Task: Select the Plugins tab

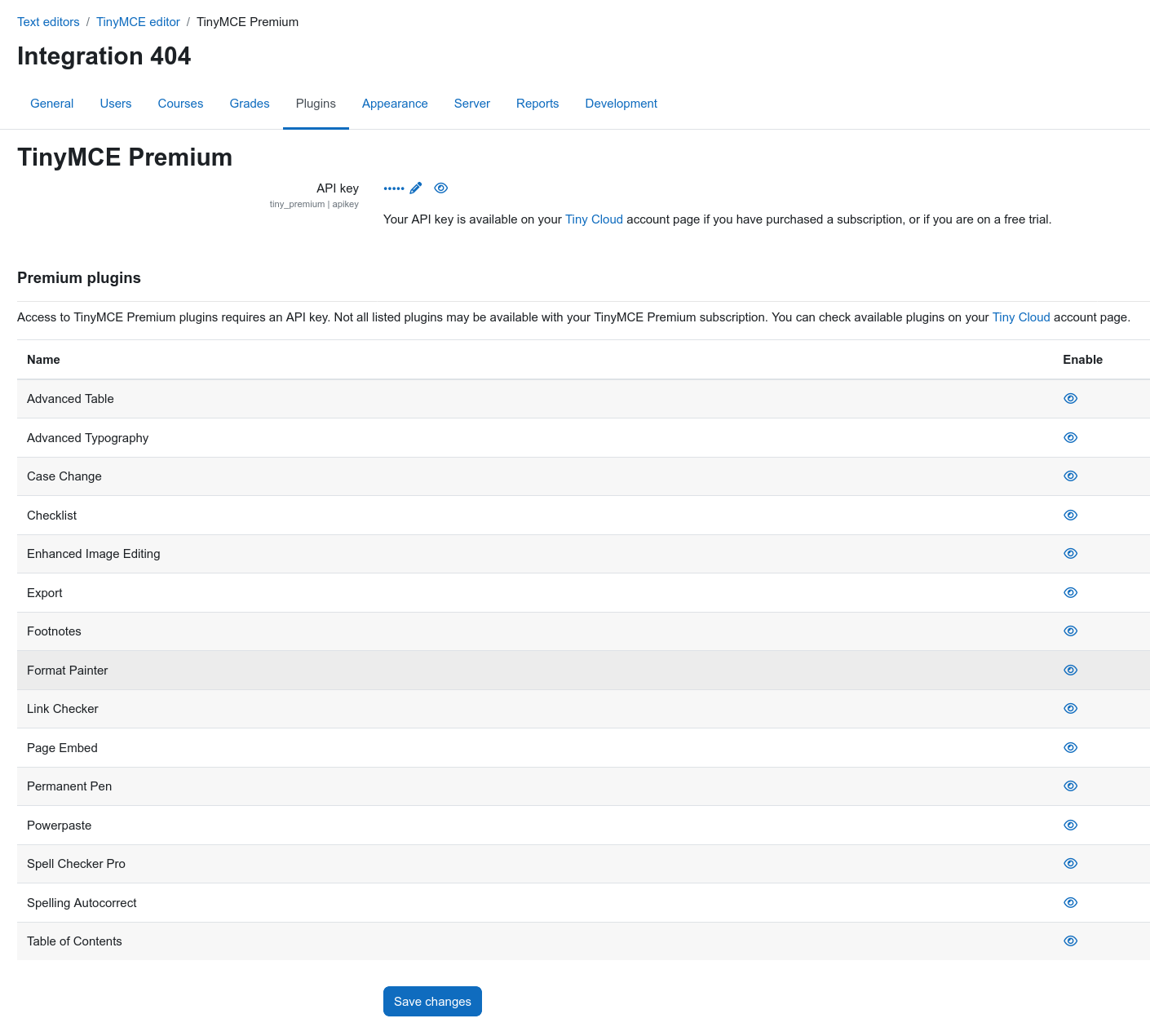Action: tap(316, 104)
